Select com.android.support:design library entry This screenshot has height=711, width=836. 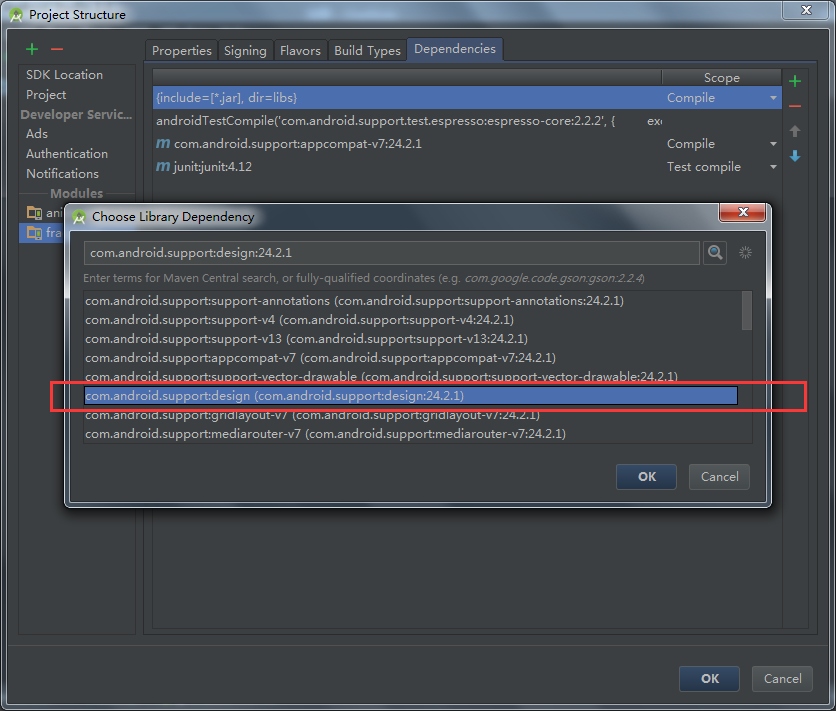tap(411, 395)
